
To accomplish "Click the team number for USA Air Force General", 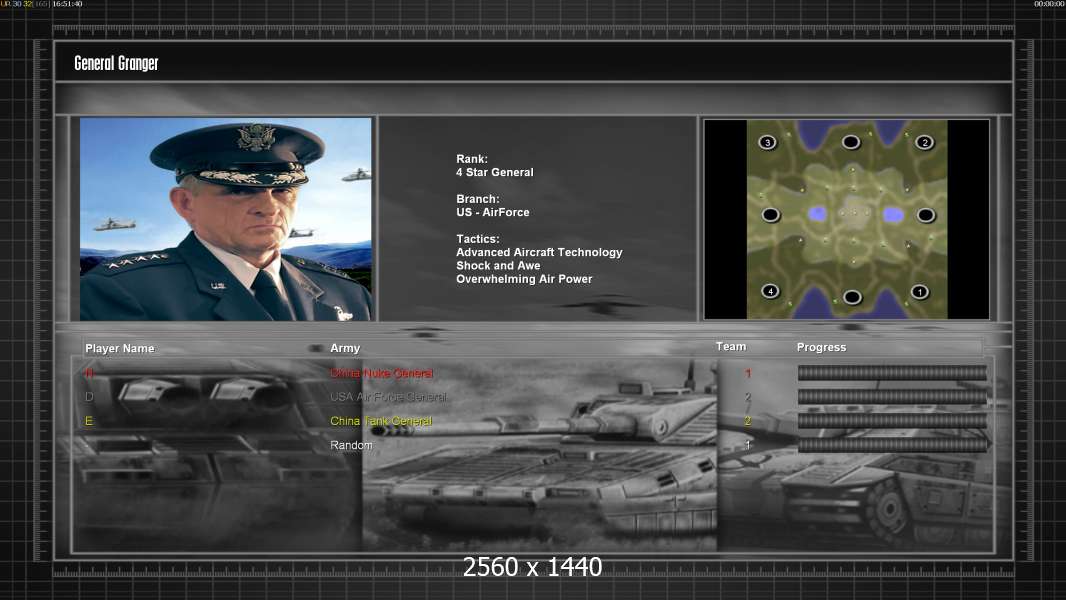I will (x=748, y=397).
